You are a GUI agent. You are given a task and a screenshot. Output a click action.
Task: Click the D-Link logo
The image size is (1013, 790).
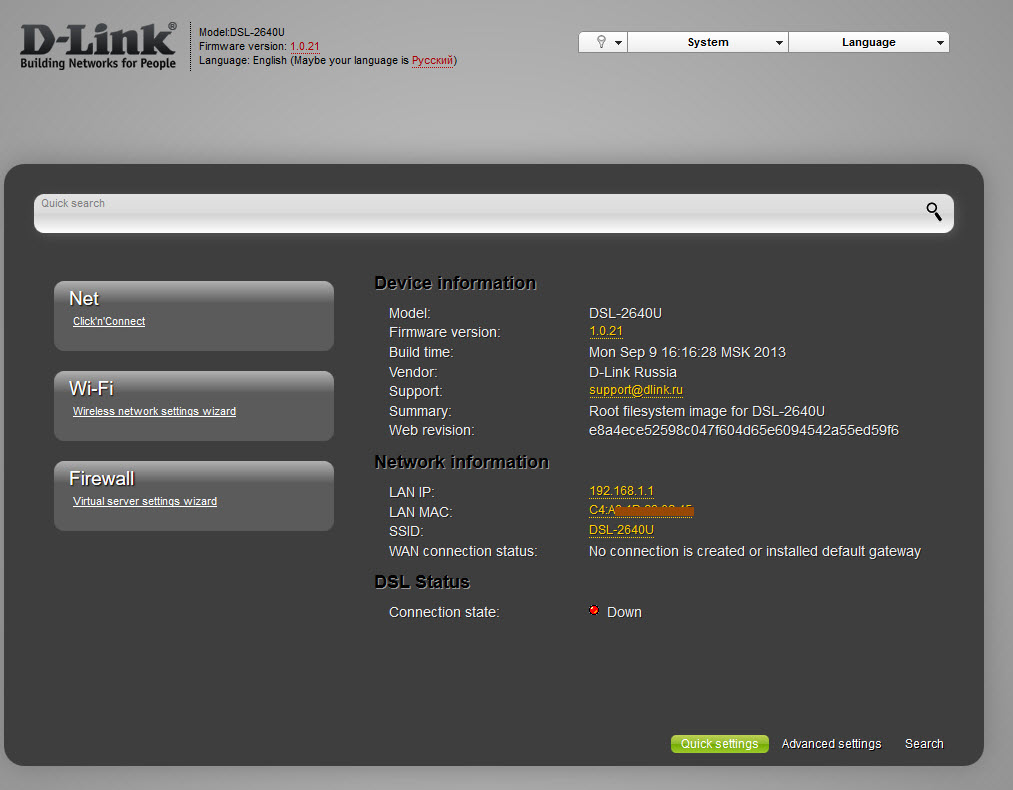98,46
